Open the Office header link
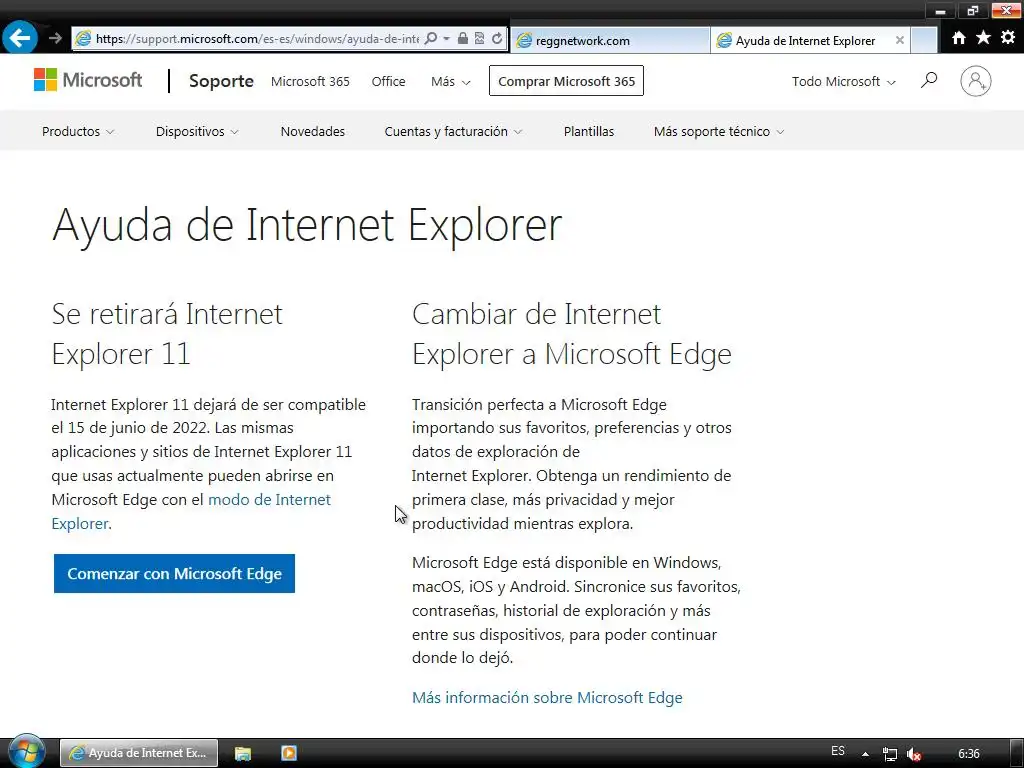Viewport: 1024px width, 768px height. pyautogui.click(x=389, y=82)
